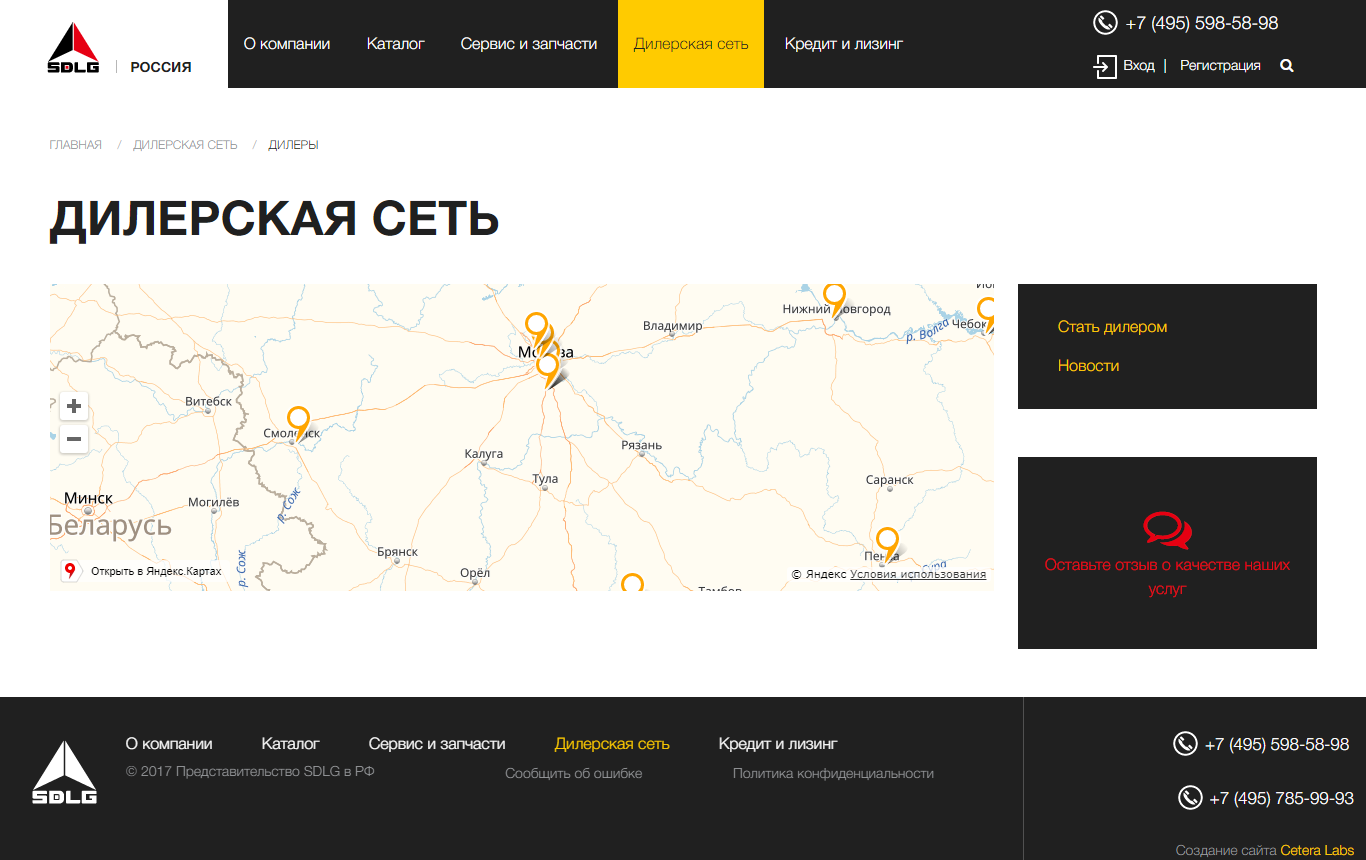
Task: Select the Smolensk dealer map pin
Action: tap(298, 420)
